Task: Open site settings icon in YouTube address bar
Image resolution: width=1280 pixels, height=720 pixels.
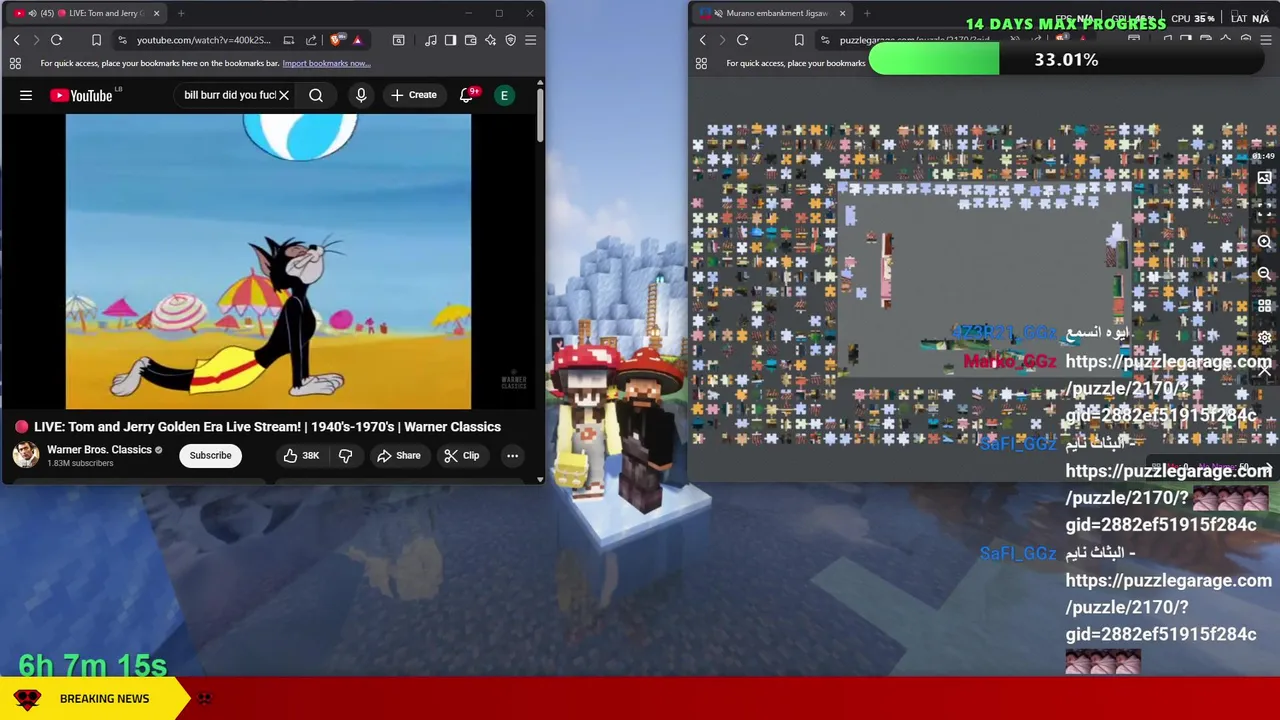Action: (122, 40)
